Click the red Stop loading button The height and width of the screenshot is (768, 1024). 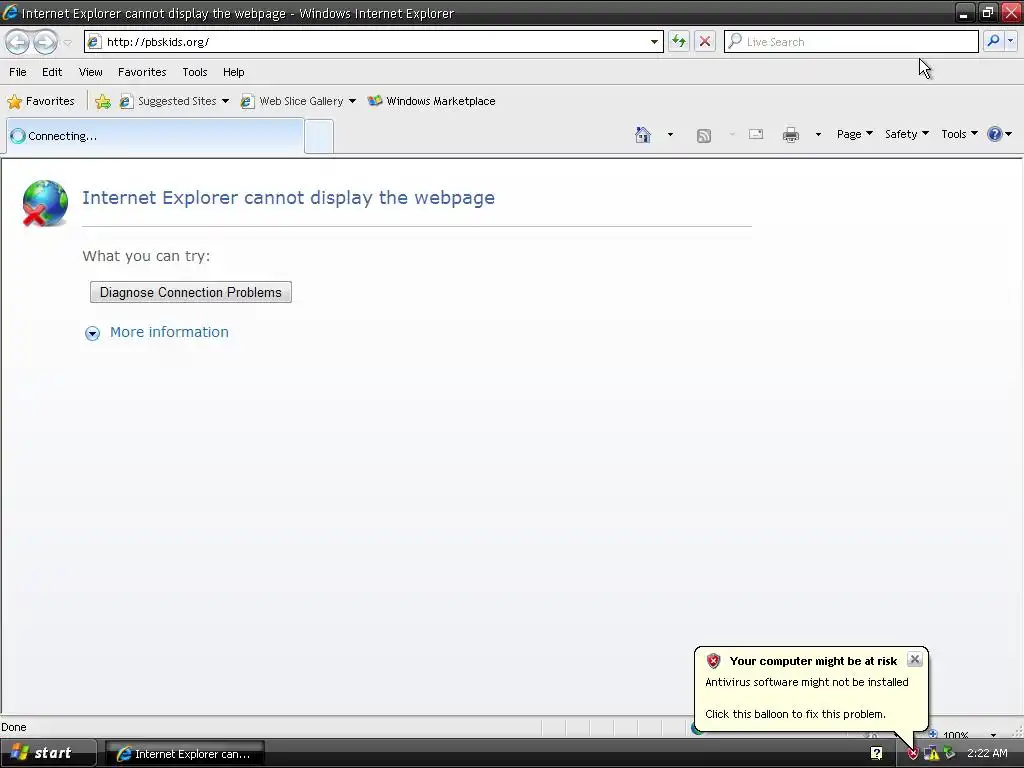click(705, 42)
